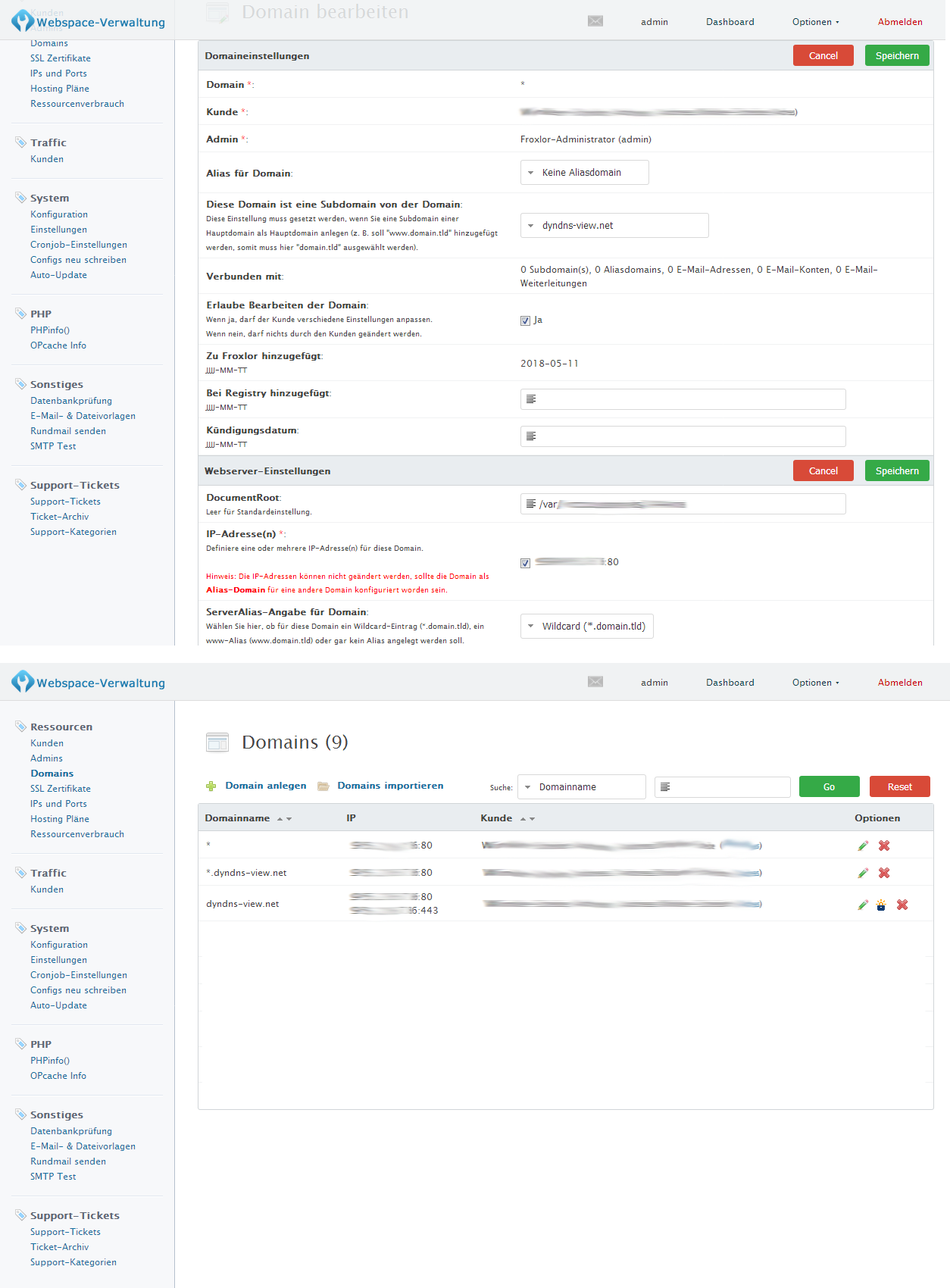Click the Support-Tickets tag icon in edit page sidebar
Screen dimensions: 950x1288
tap(21, 485)
